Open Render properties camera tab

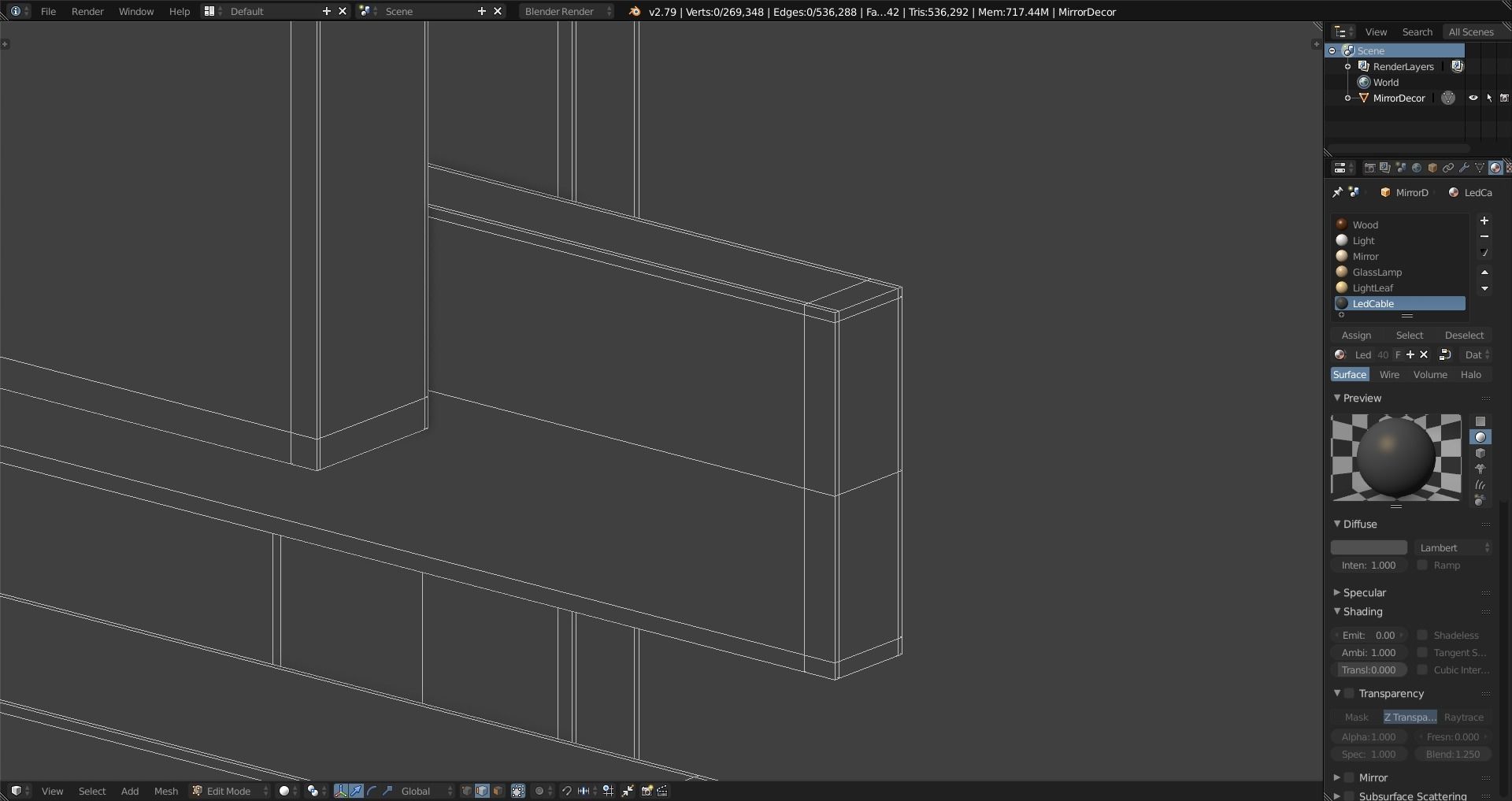(x=1369, y=168)
